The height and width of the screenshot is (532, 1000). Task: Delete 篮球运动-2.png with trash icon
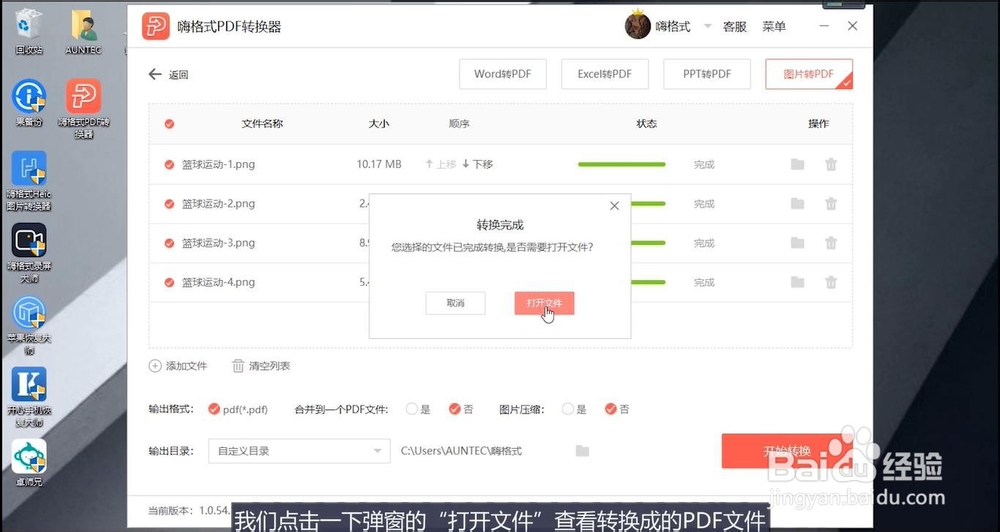point(831,204)
